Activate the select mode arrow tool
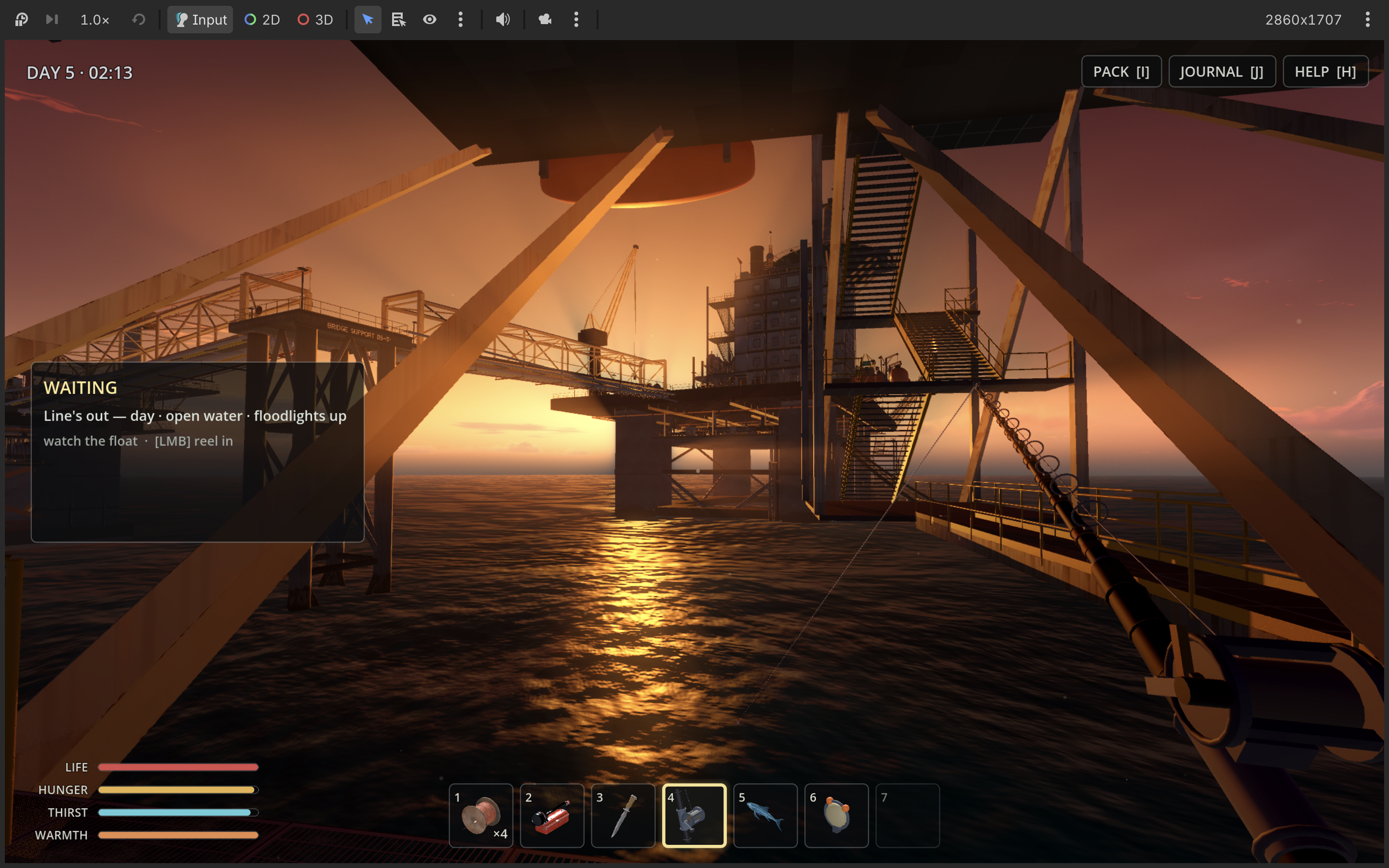Screen dimensions: 1389x868 pos(368,19)
